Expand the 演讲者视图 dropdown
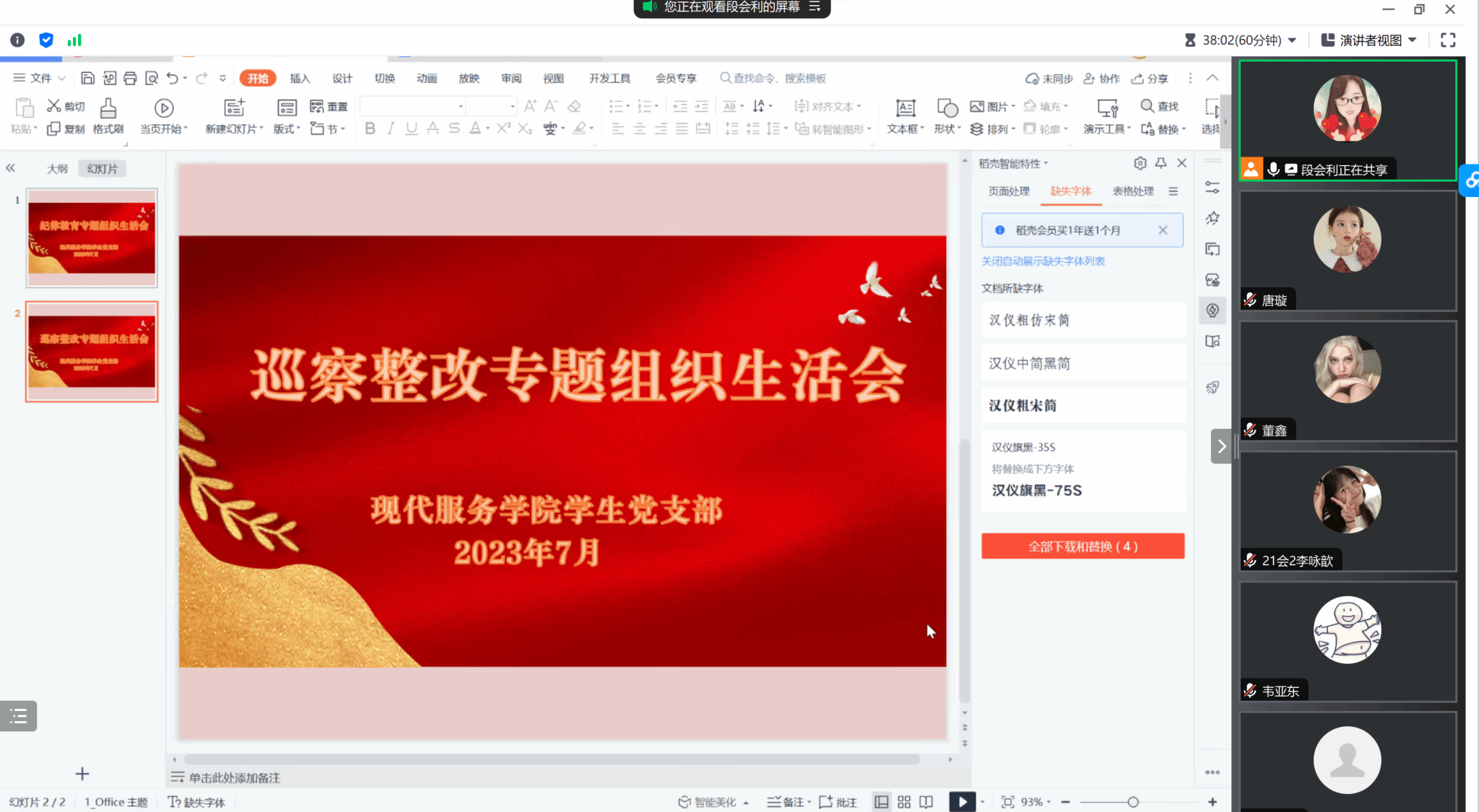Image resolution: width=1479 pixels, height=812 pixels. point(1413,40)
